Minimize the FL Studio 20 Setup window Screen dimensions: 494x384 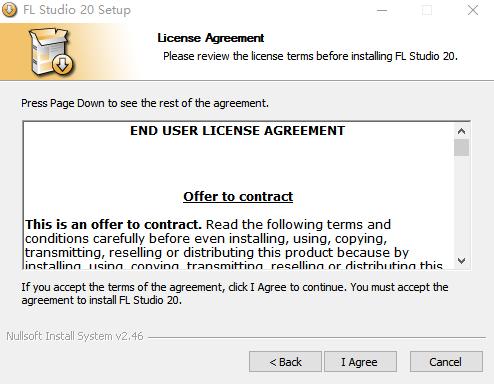click(x=382, y=10)
